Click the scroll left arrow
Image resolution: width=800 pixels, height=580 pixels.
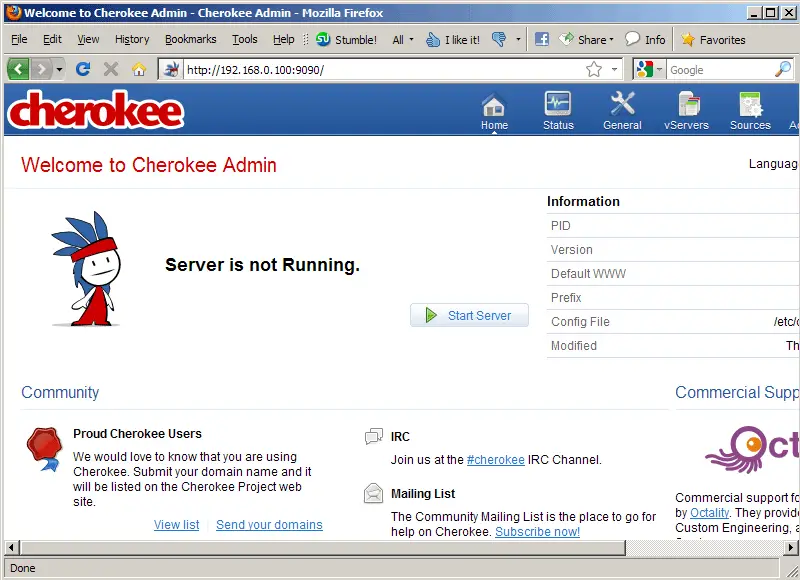[11, 548]
